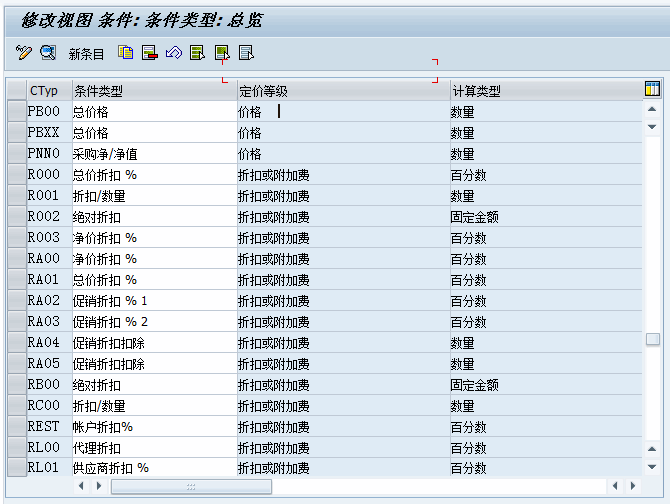670x504 pixels.
Task: Select the 条件类型 column header
Action: click(x=155, y=91)
